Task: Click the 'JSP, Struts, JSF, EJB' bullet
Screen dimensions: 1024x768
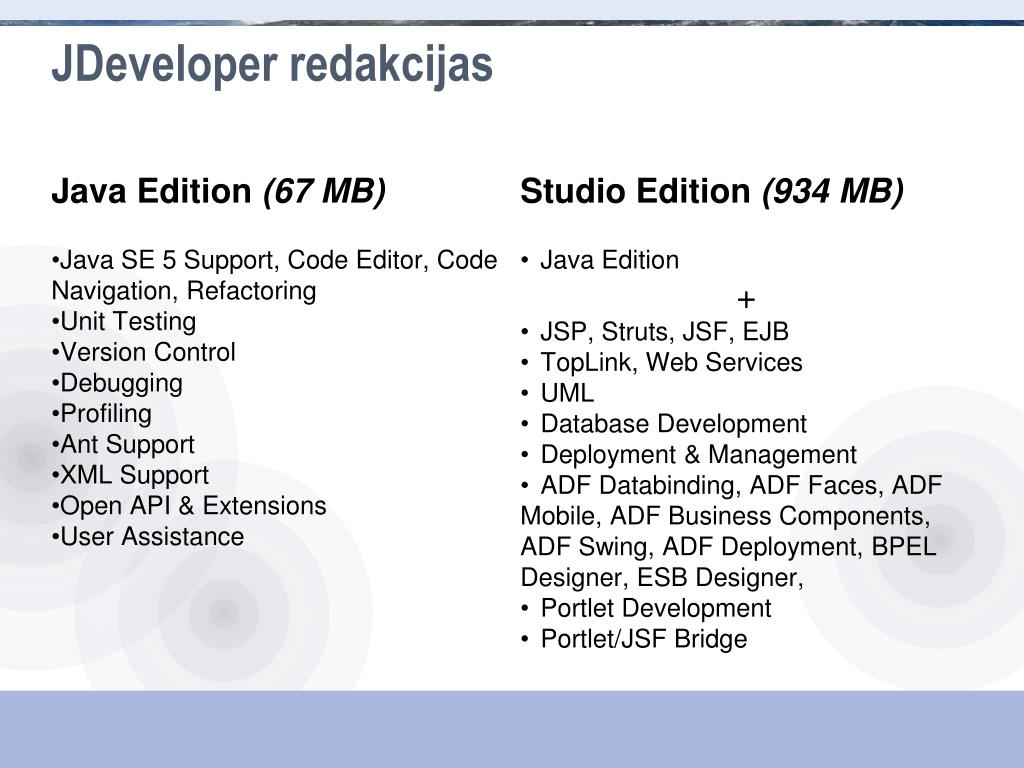Action: 655,332
